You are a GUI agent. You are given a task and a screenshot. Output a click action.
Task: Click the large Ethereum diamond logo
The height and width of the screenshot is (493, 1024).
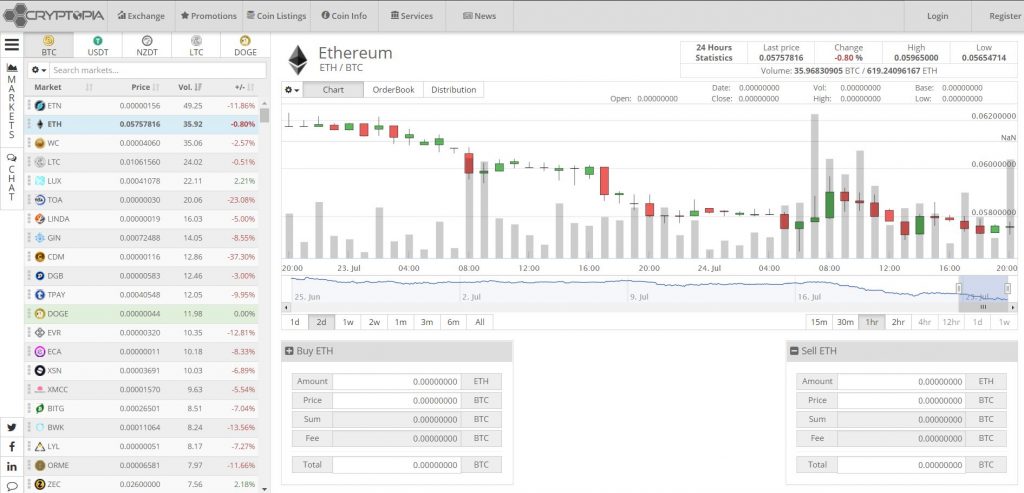(298, 59)
